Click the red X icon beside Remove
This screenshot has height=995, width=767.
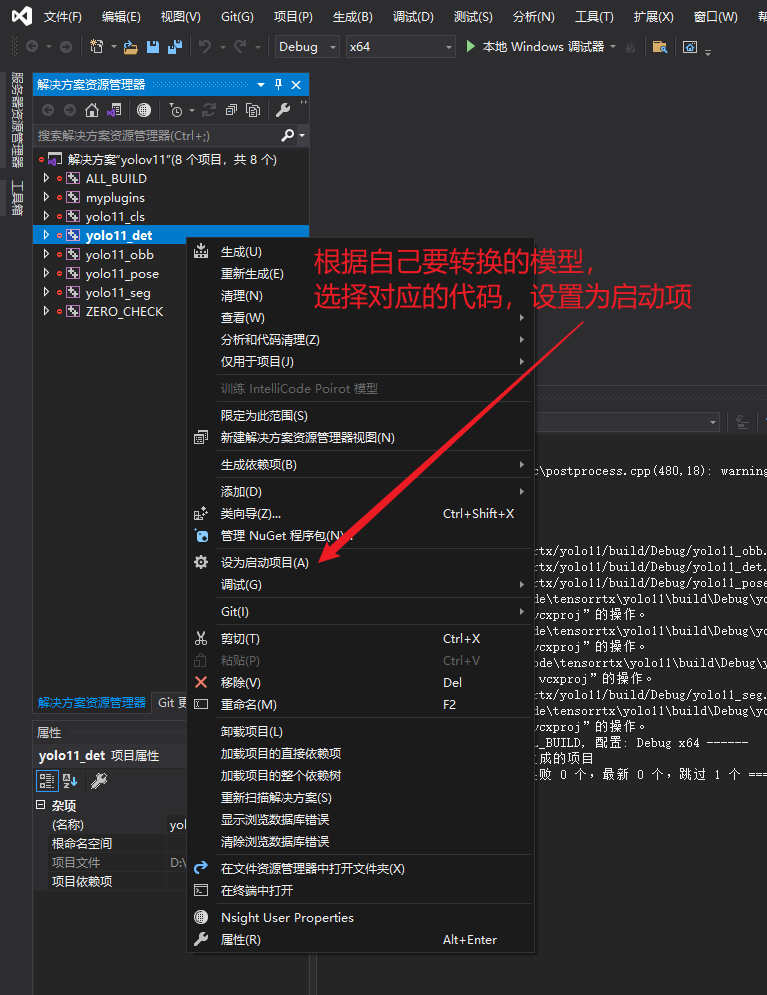coord(201,682)
